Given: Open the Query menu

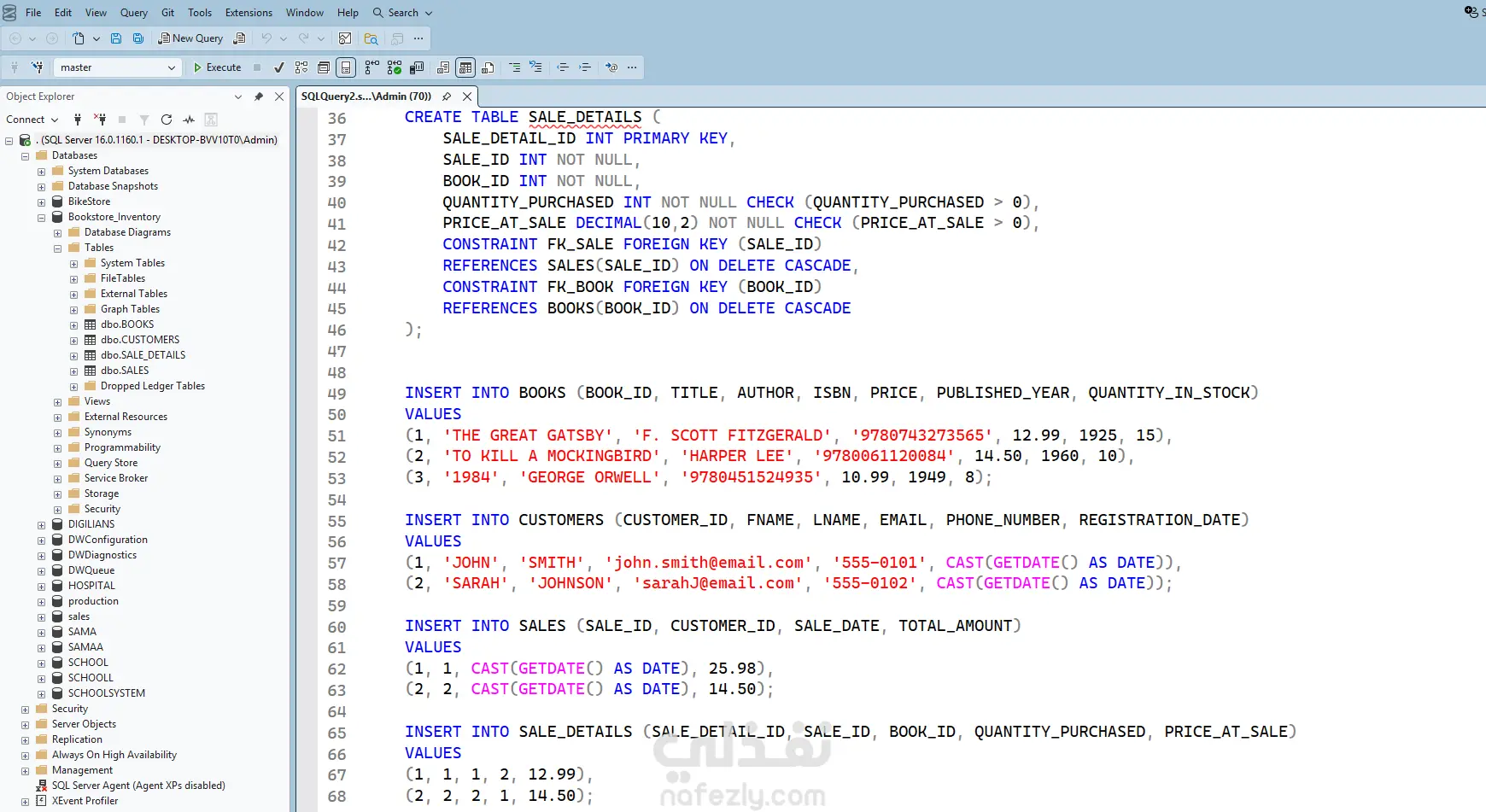Looking at the screenshot, I should coord(134,13).
